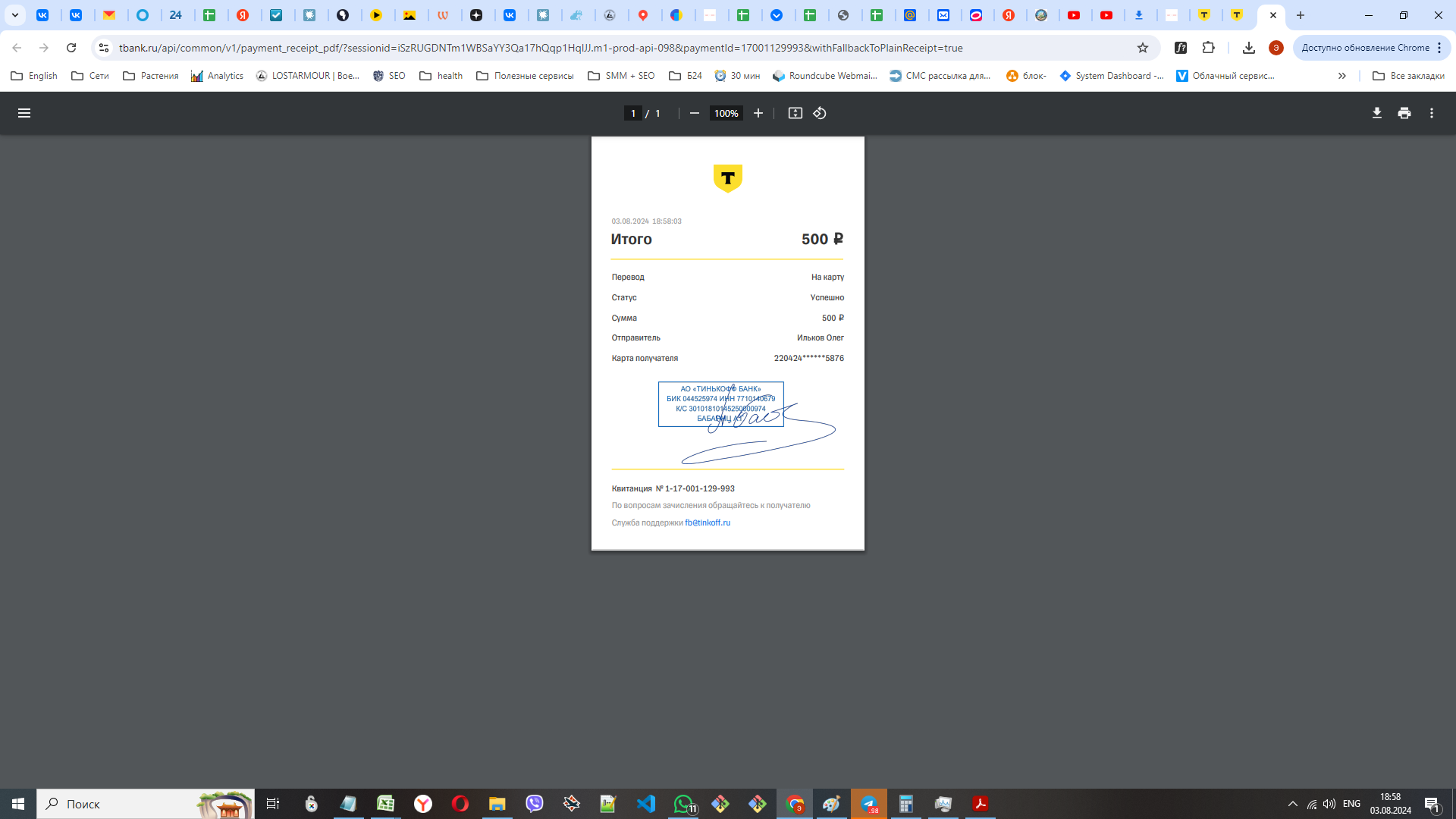This screenshot has width=1456, height=819.
Task: Open the volume control in the tray
Action: click(x=1329, y=804)
